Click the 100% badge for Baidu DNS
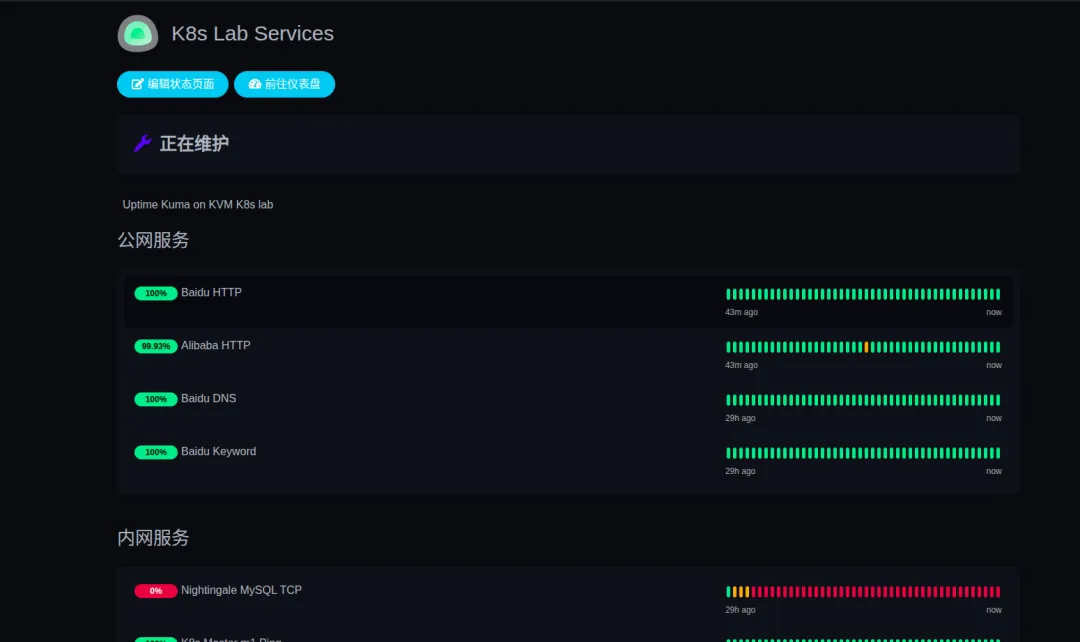Screen dimensions: 1080x642 point(156,400)
